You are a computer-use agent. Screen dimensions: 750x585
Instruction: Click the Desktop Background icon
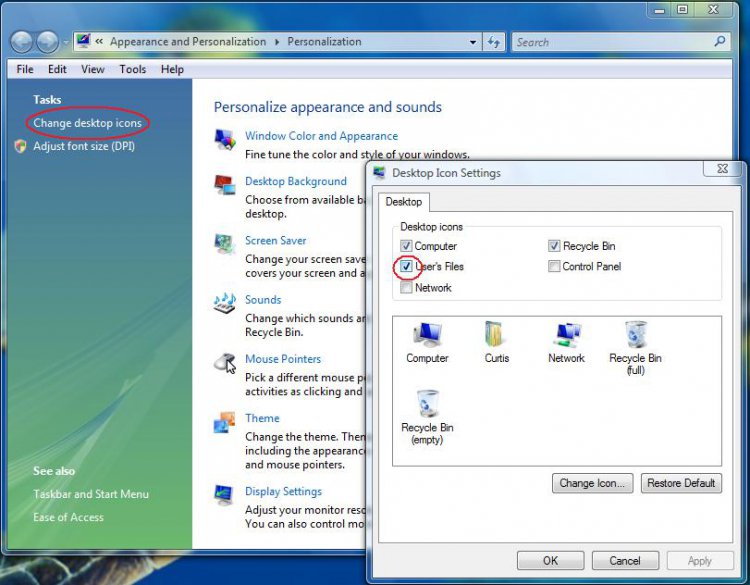tap(225, 185)
